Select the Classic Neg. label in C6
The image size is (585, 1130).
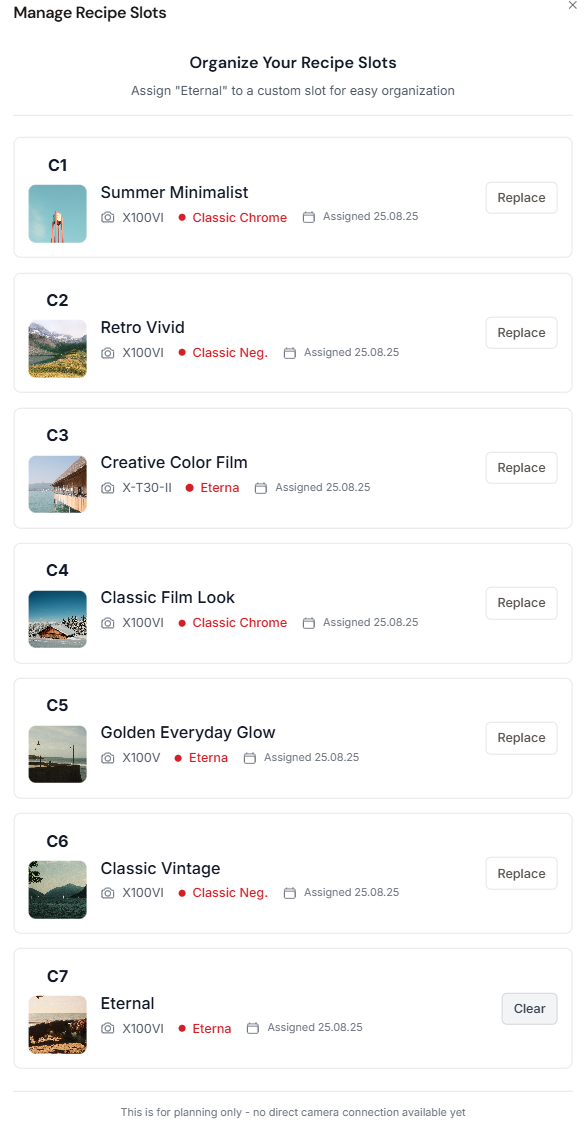point(230,893)
